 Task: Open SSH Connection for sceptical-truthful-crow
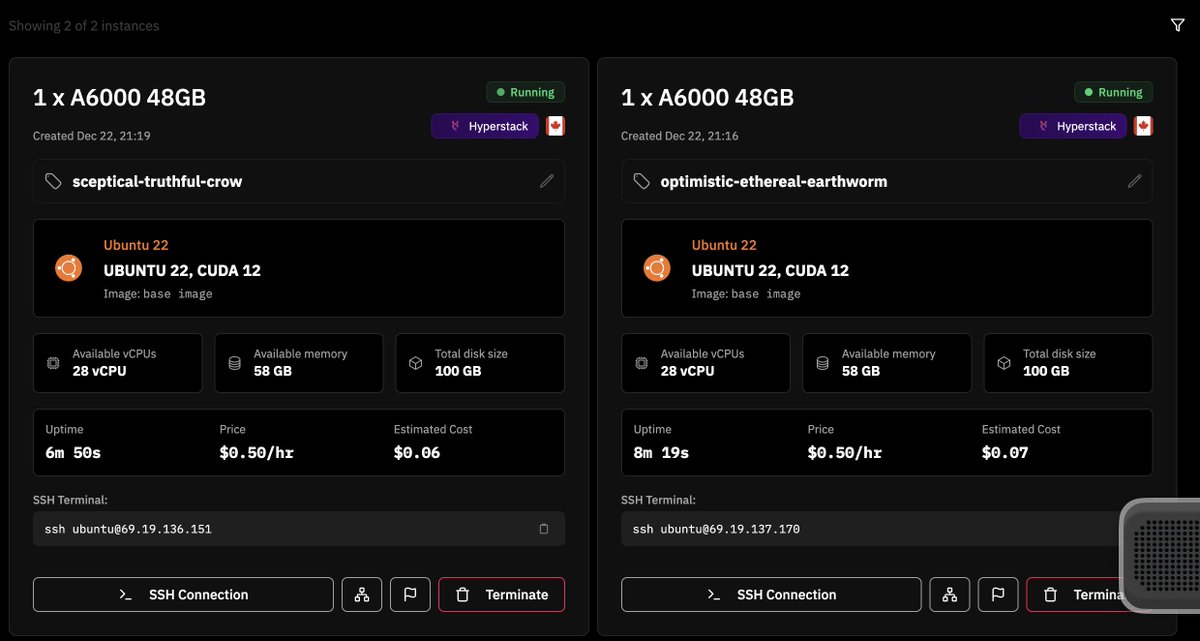pos(183,594)
